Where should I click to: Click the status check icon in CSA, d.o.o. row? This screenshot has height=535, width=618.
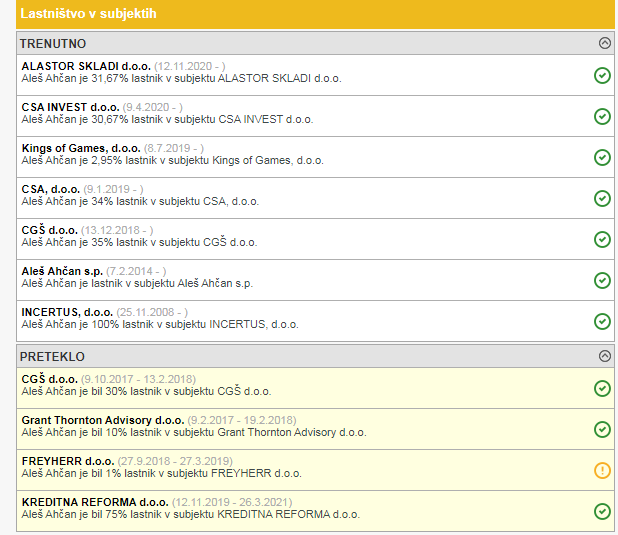tap(602, 198)
